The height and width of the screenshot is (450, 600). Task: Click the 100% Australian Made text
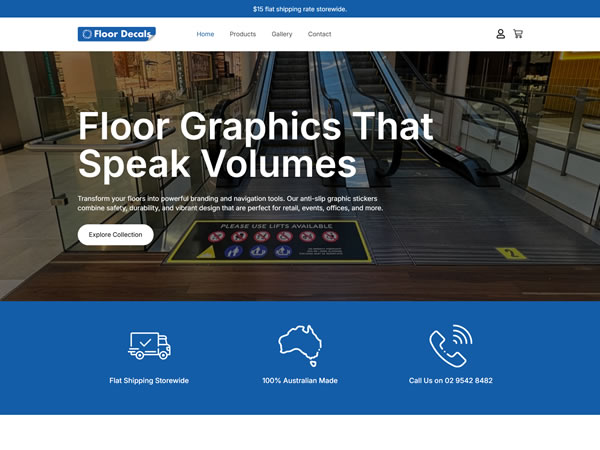(x=300, y=380)
